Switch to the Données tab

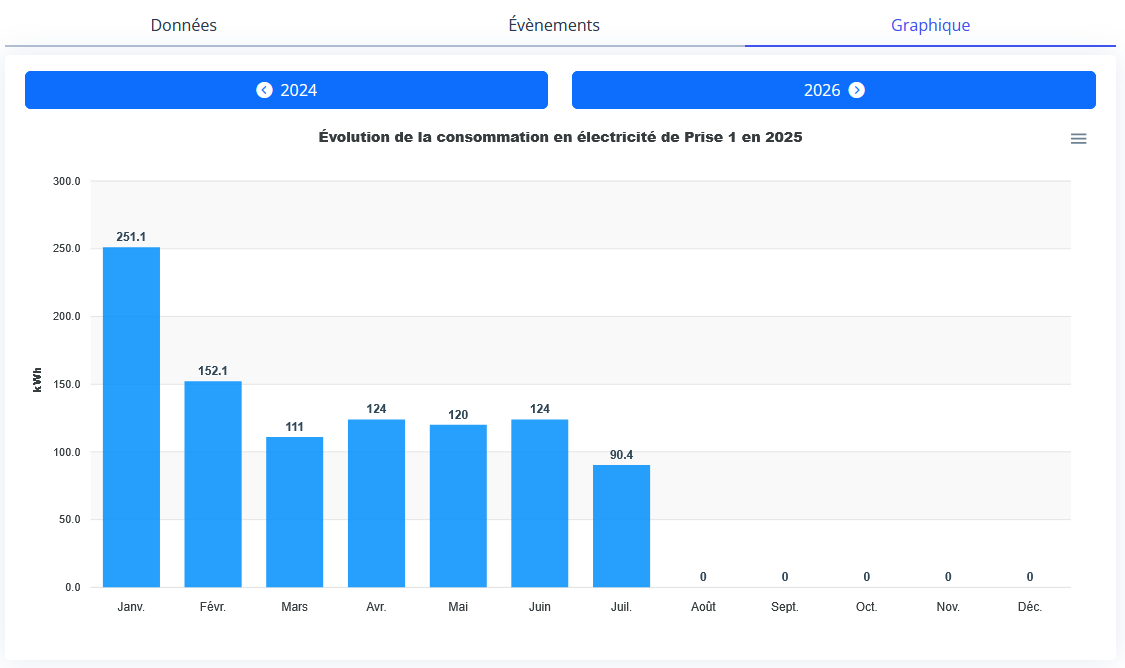point(184,25)
